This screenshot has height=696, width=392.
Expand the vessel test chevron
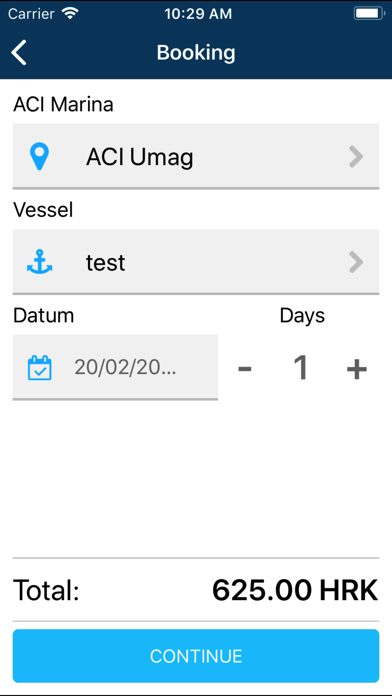coord(356,262)
